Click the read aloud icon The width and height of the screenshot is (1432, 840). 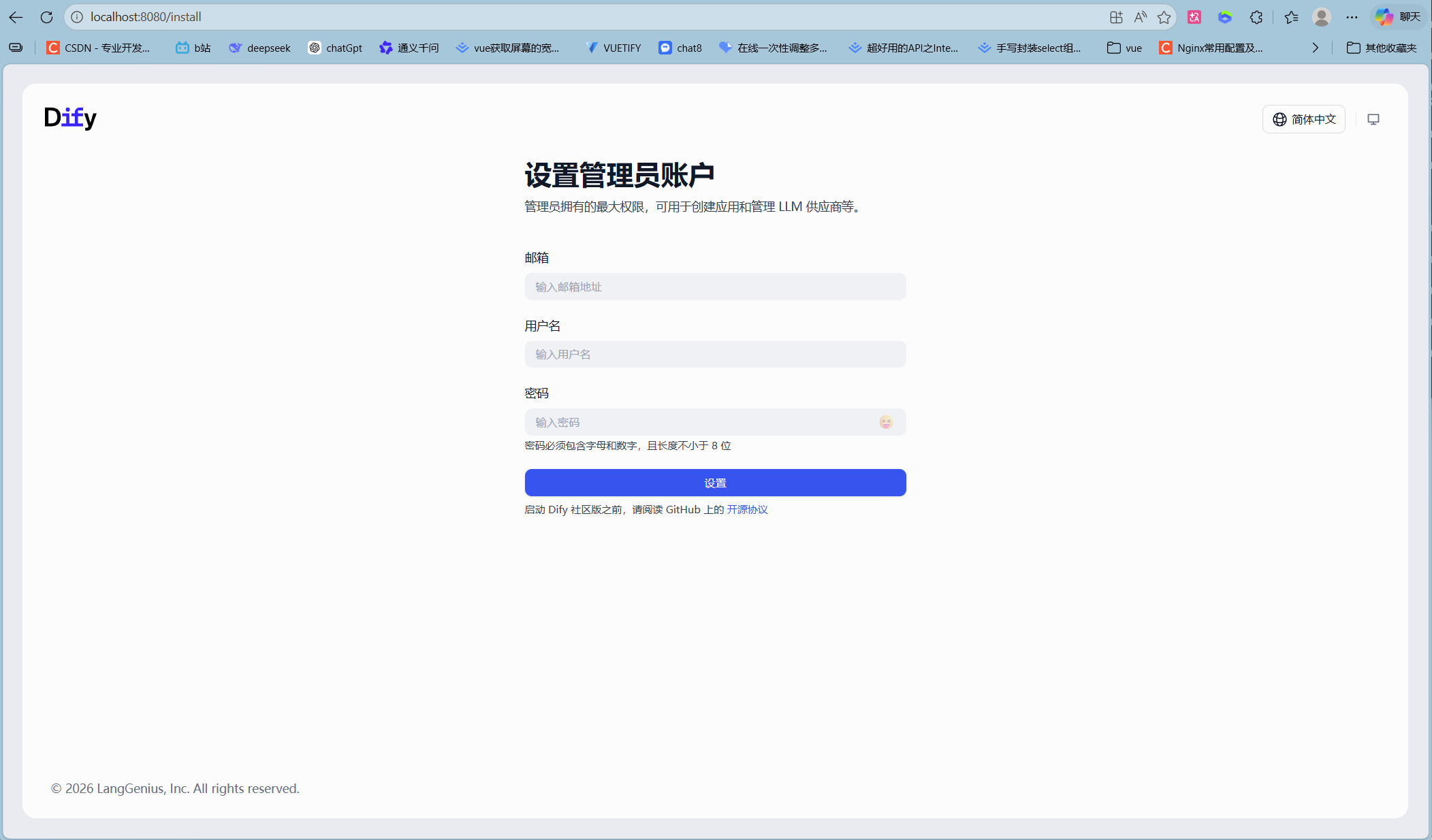point(1141,17)
